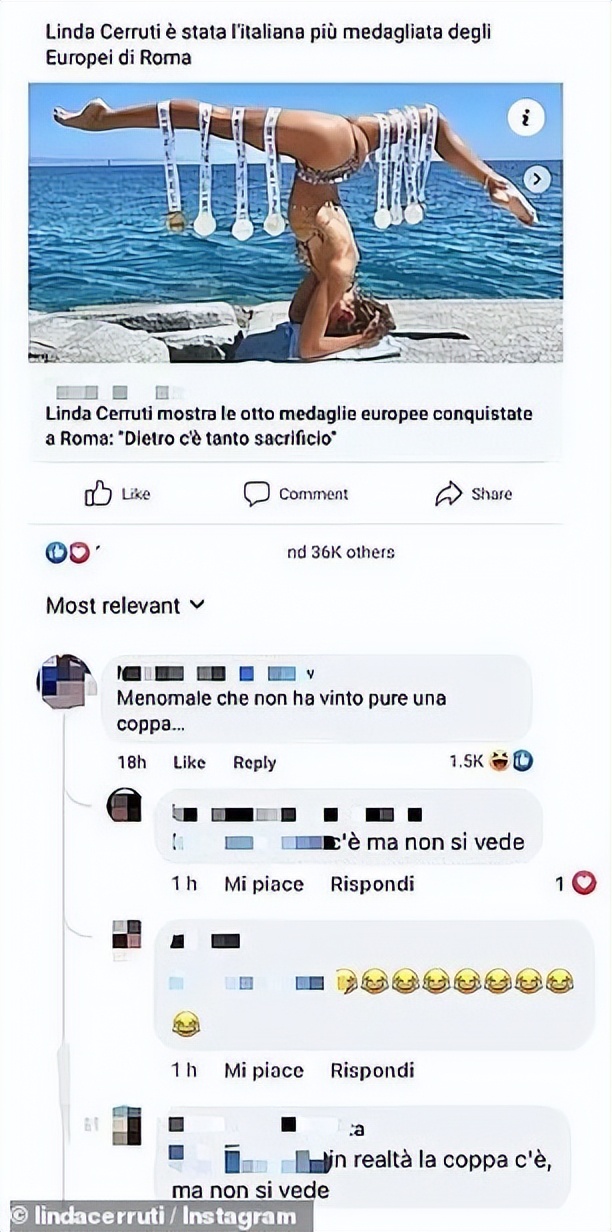Click the info icon on the photo
The image size is (612, 1232).
tap(526, 118)
